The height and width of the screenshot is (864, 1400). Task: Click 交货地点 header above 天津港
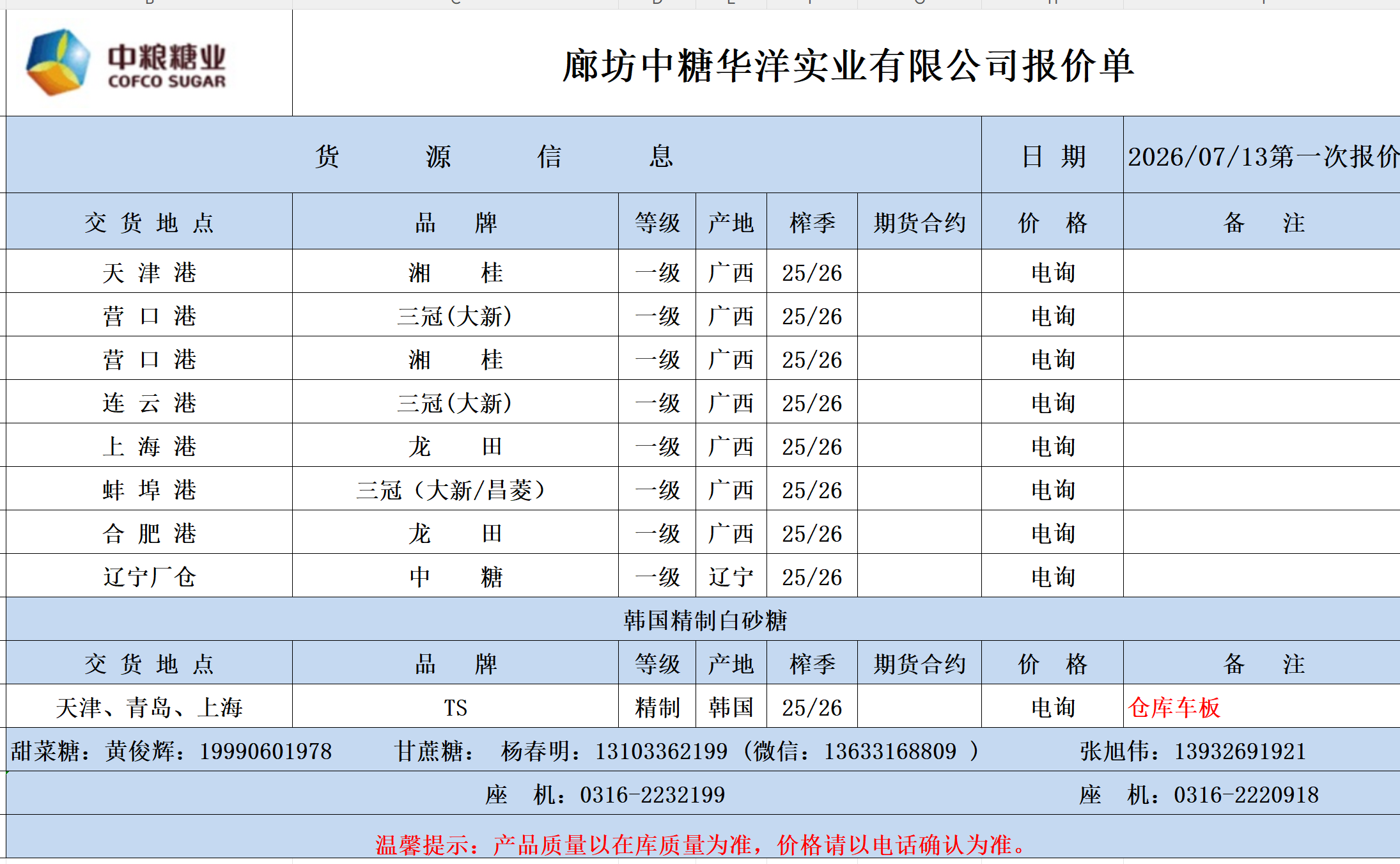click(x=149, y=222)
